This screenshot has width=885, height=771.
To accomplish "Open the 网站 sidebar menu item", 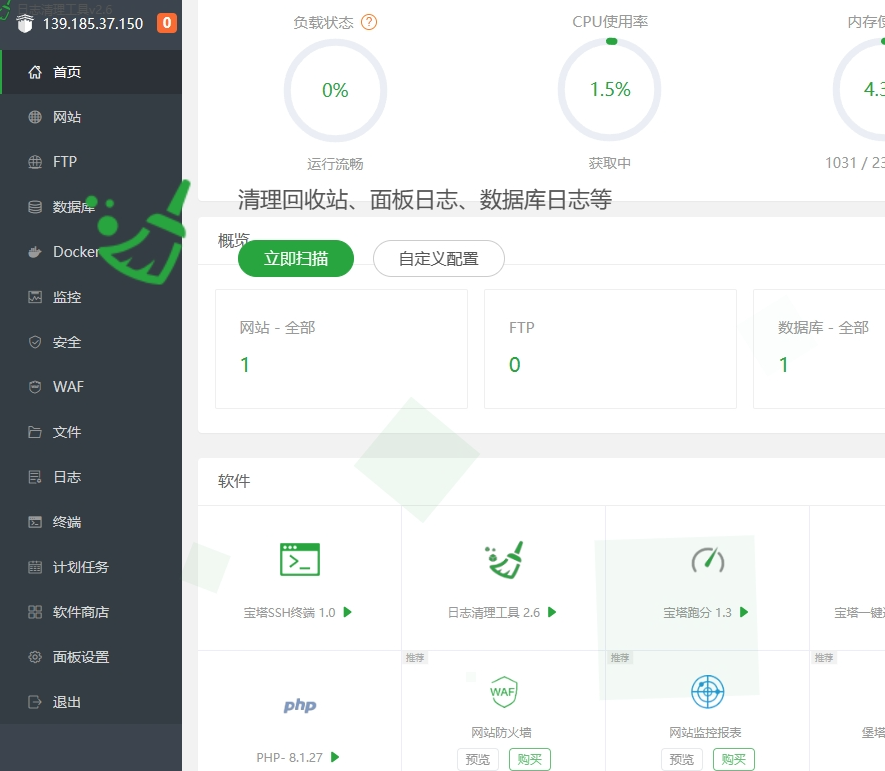I will (91, 117).
